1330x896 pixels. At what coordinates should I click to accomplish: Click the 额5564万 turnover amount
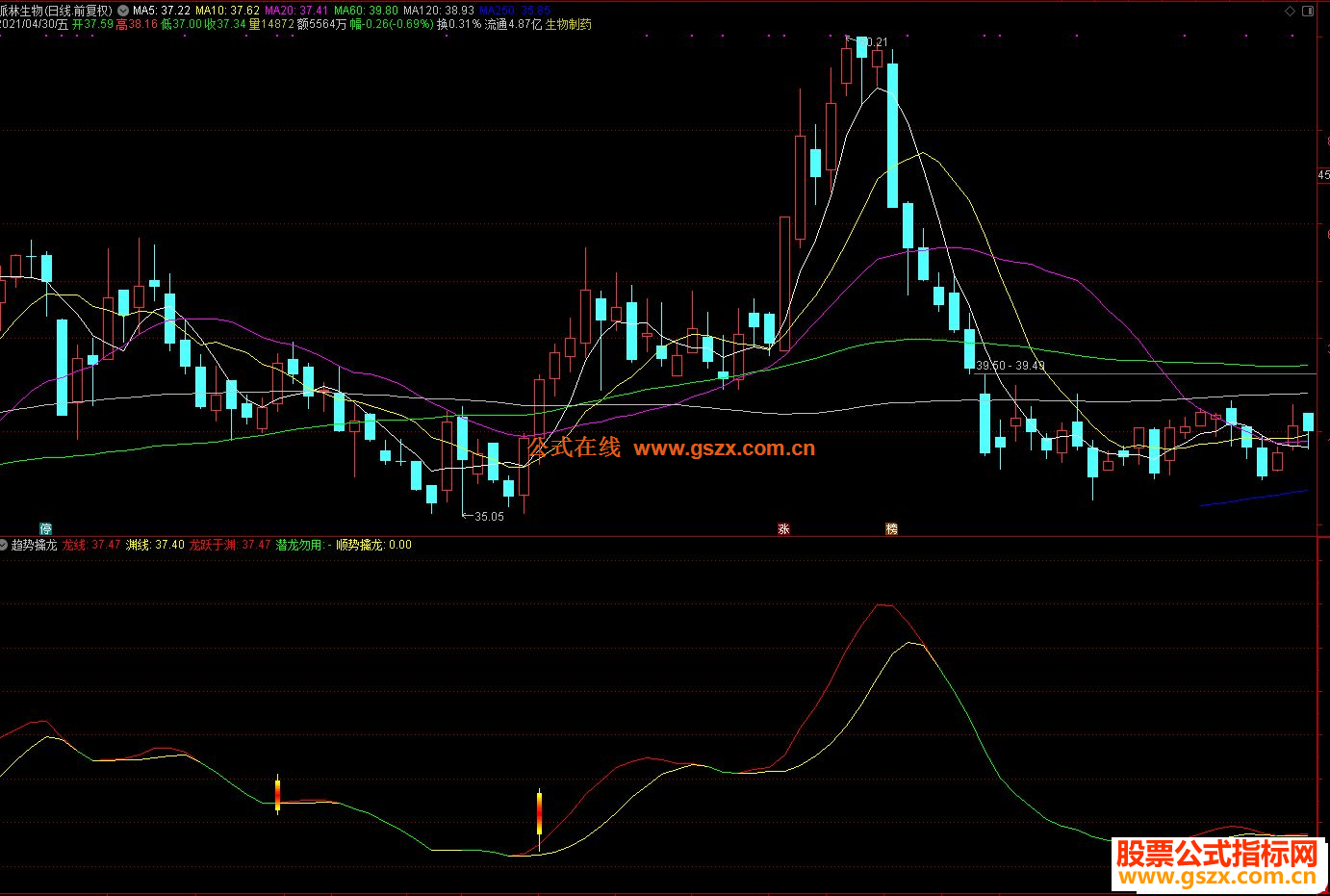pos(321,24)
